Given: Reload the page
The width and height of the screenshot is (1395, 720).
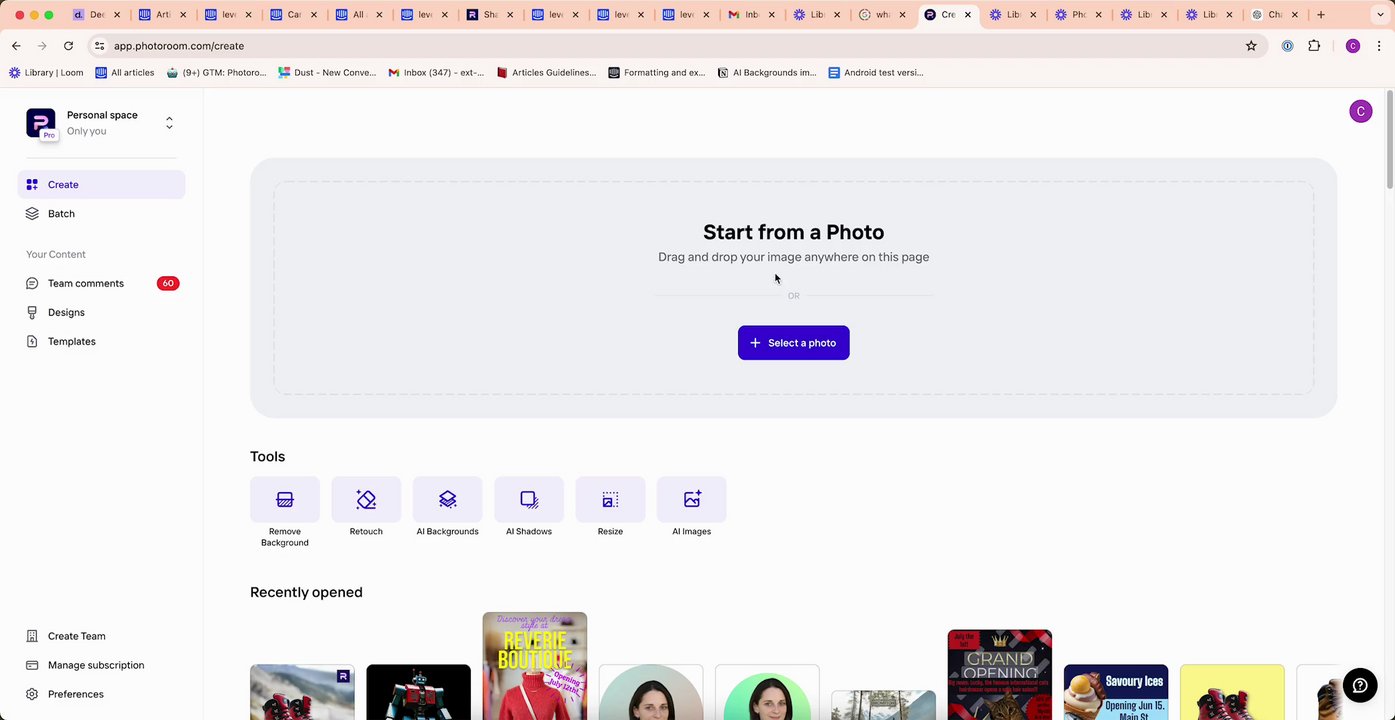Looking at the screenshot, I should [x=68, y=46].
